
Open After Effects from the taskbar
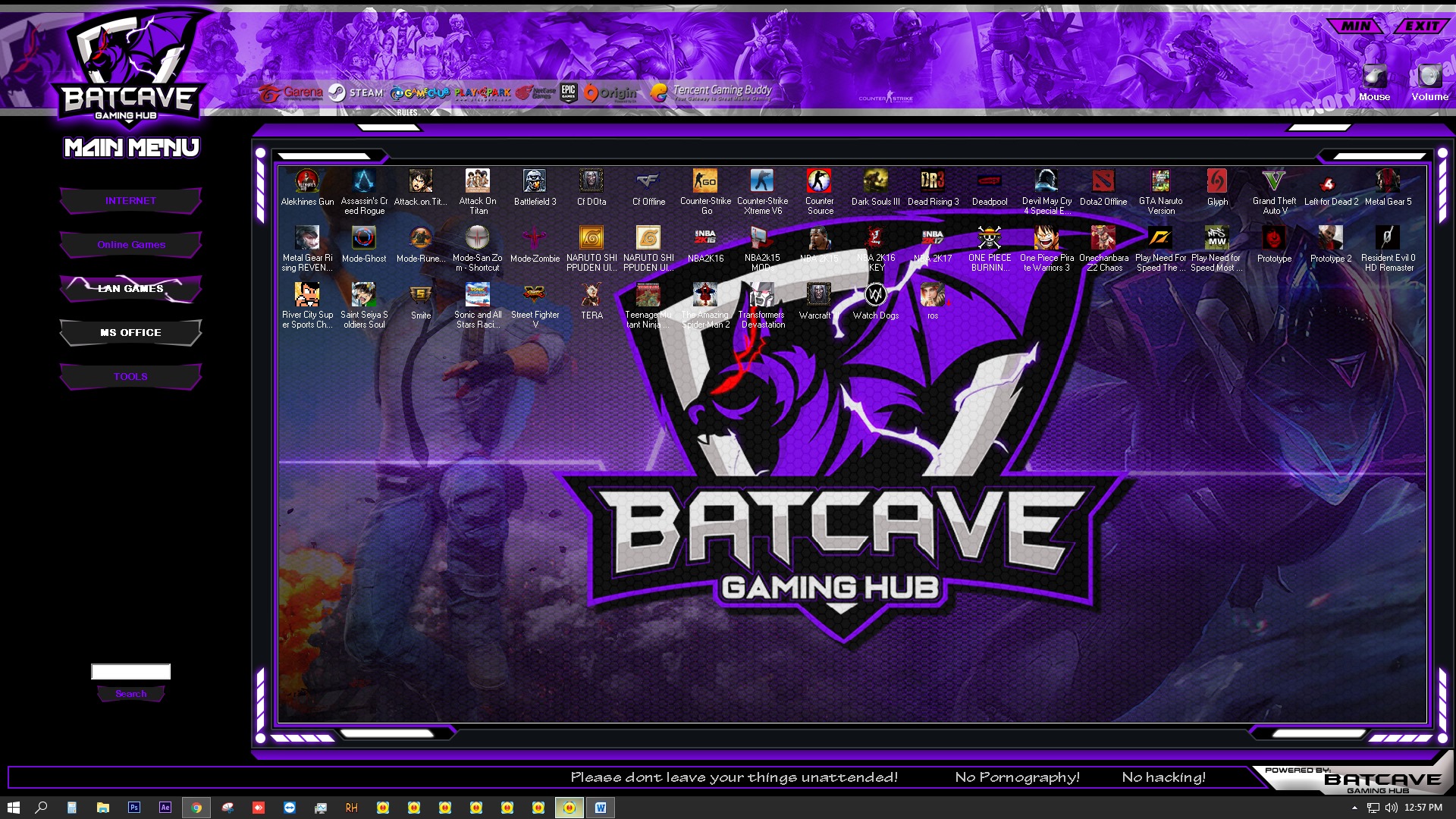pos(165,808)
